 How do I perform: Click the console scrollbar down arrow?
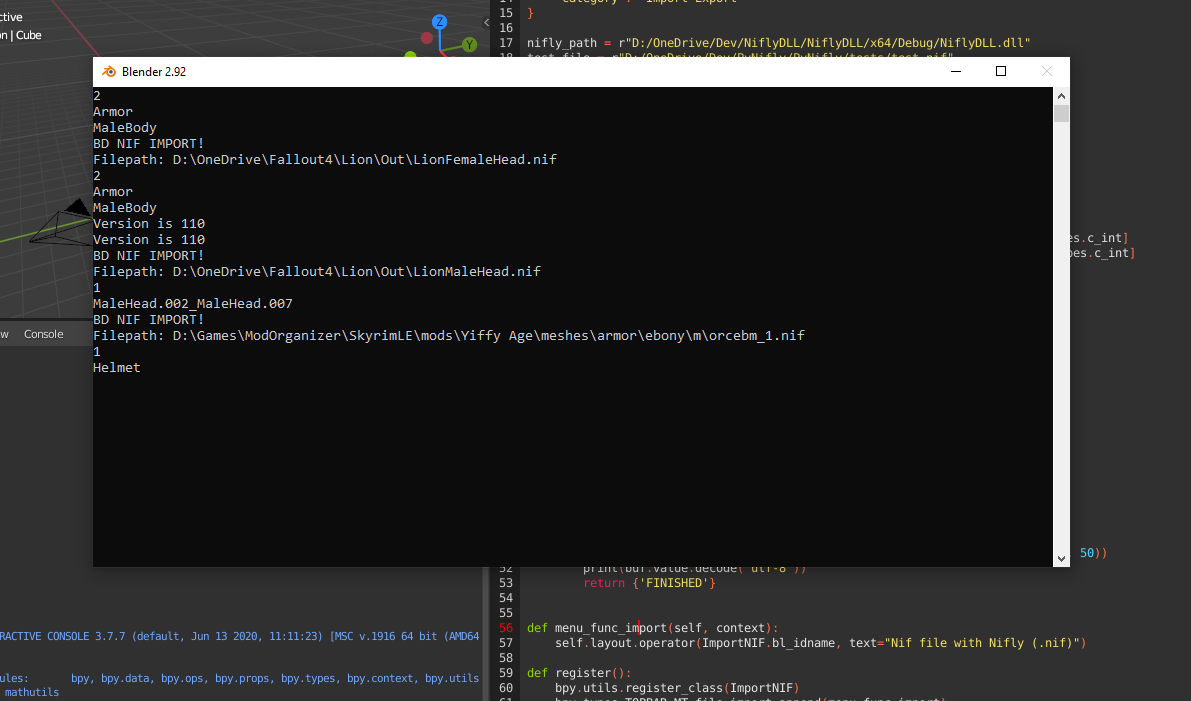point(1061,558)
